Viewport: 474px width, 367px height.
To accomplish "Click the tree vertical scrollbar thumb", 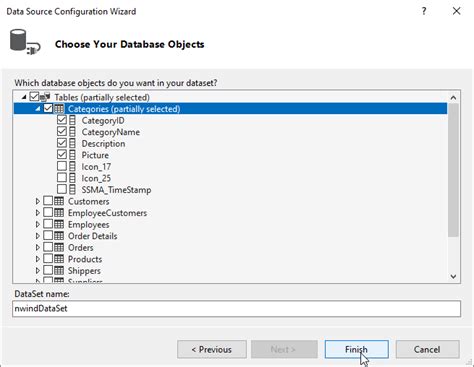I will (x=453, y=170).
